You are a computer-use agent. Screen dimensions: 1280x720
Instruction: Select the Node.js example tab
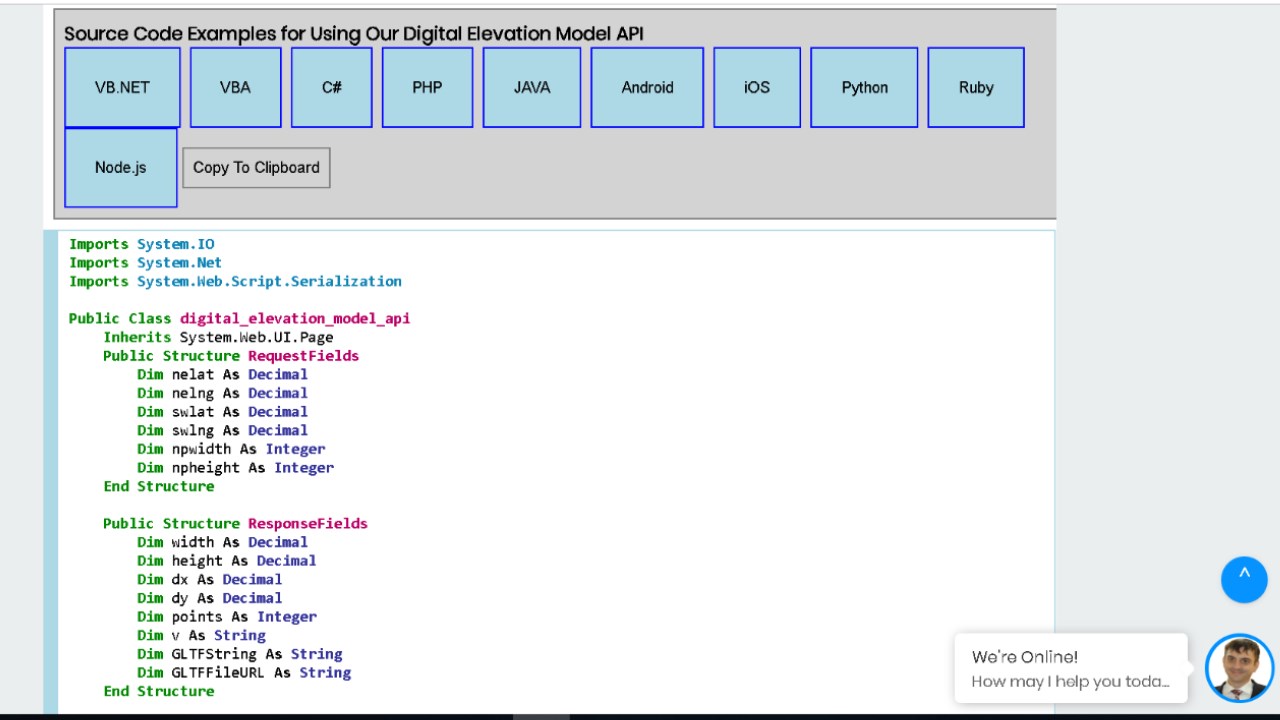(121, 167)
